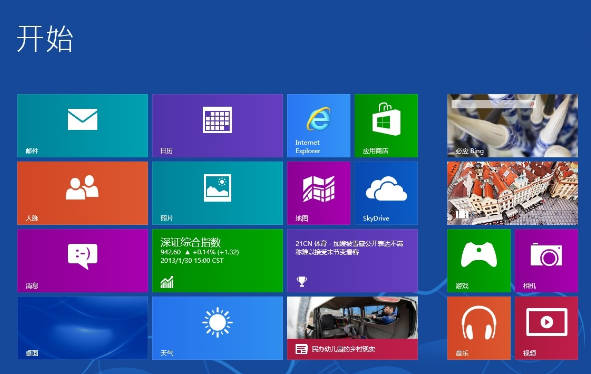Open the Weather tile (天气)

(x=217, y=328)
